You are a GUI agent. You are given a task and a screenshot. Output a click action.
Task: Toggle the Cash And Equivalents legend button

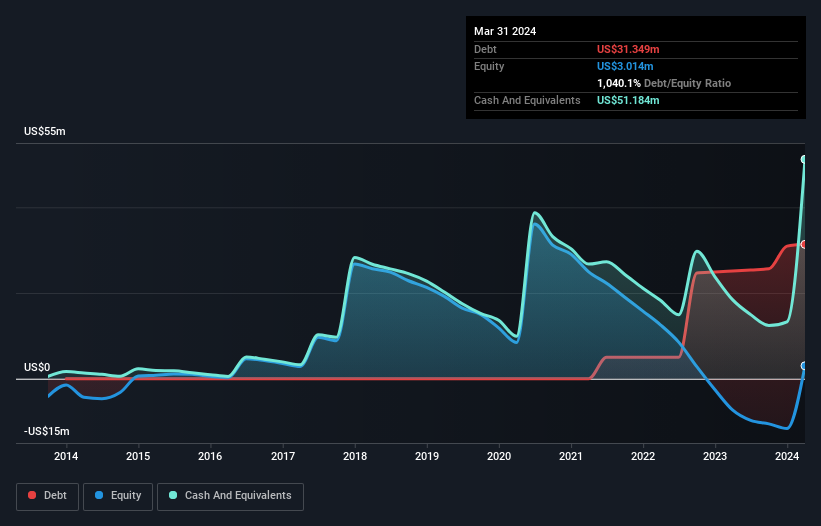(x=230, y=496)
